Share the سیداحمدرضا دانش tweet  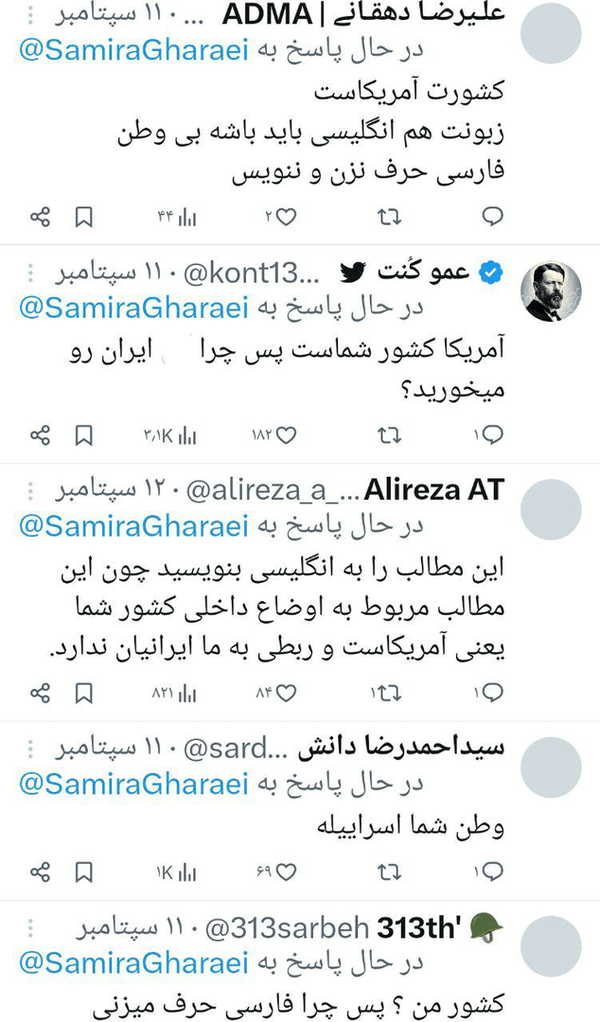[40, 873]
